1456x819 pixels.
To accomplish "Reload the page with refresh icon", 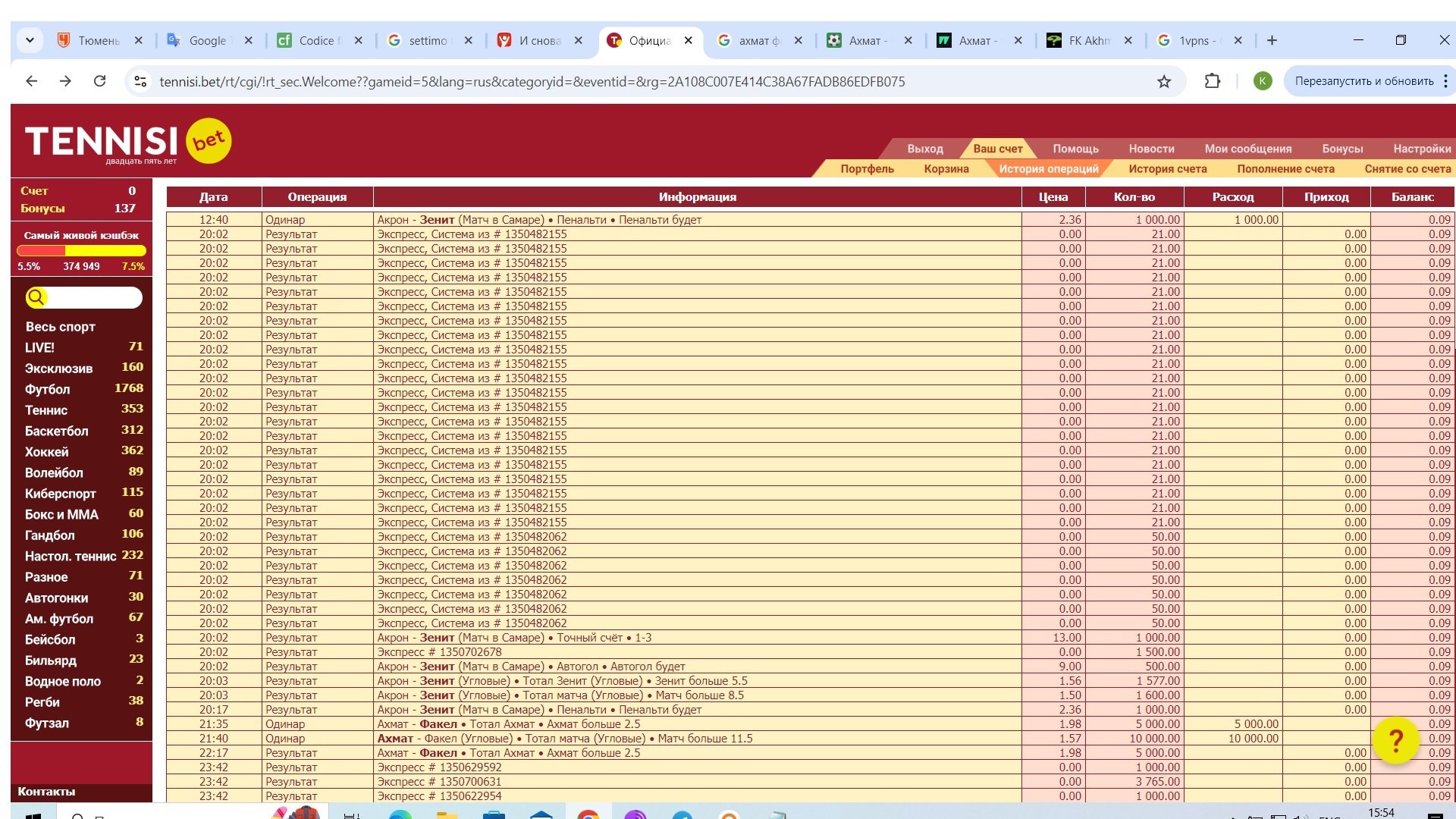I will 99,81.
